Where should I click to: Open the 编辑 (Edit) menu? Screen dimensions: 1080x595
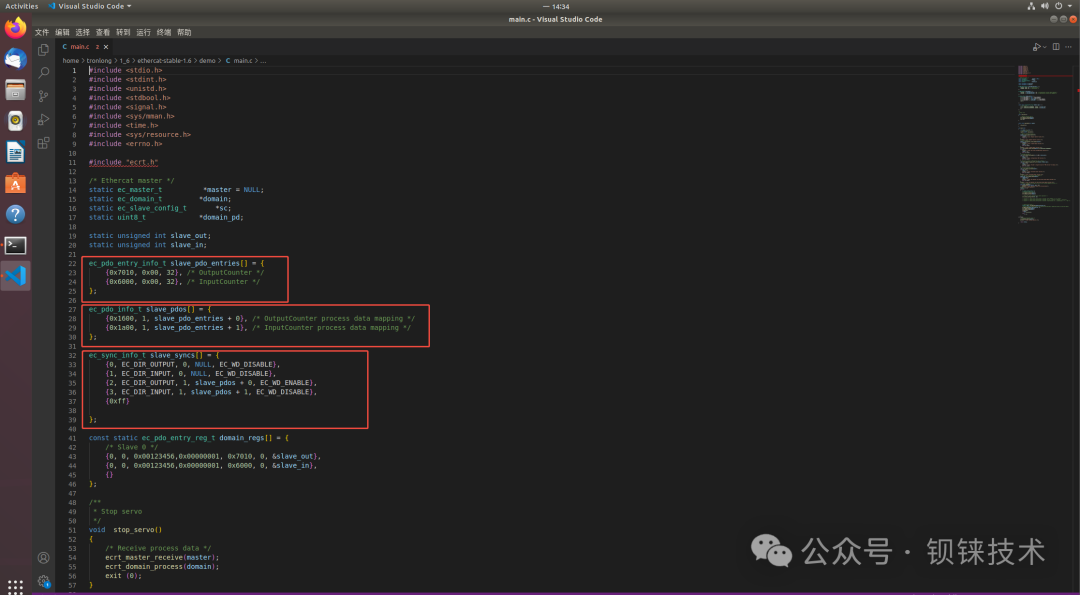point(62,32)
